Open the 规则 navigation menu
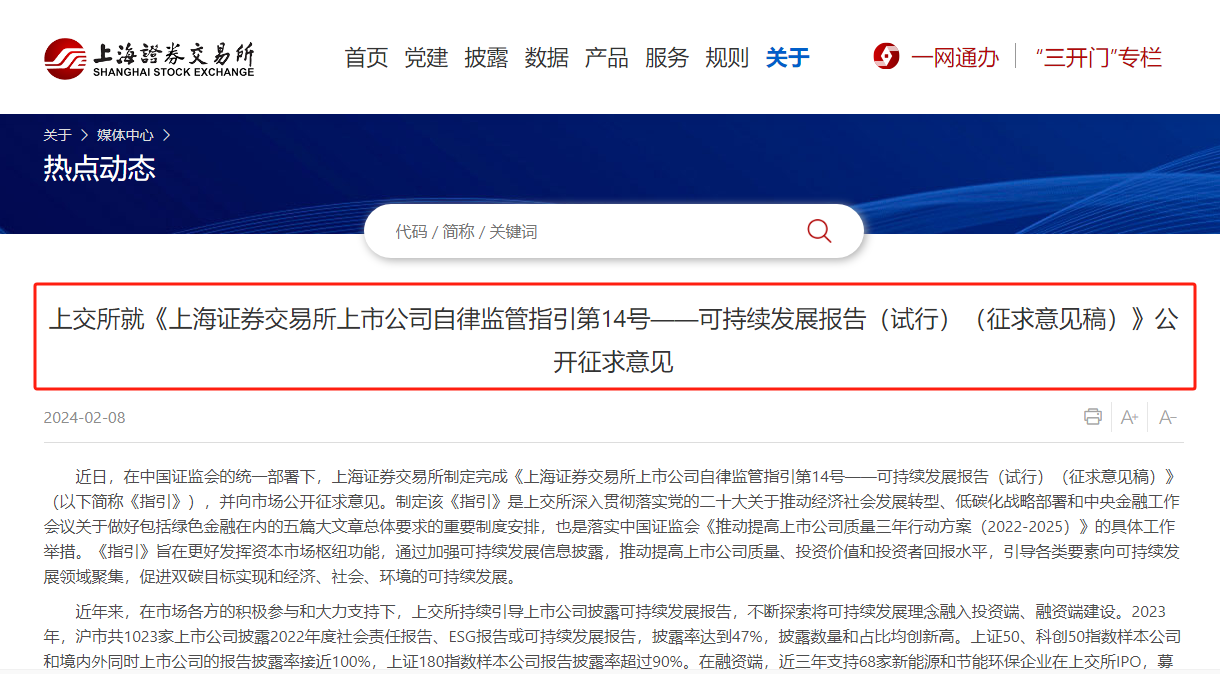 pos(726,58)
